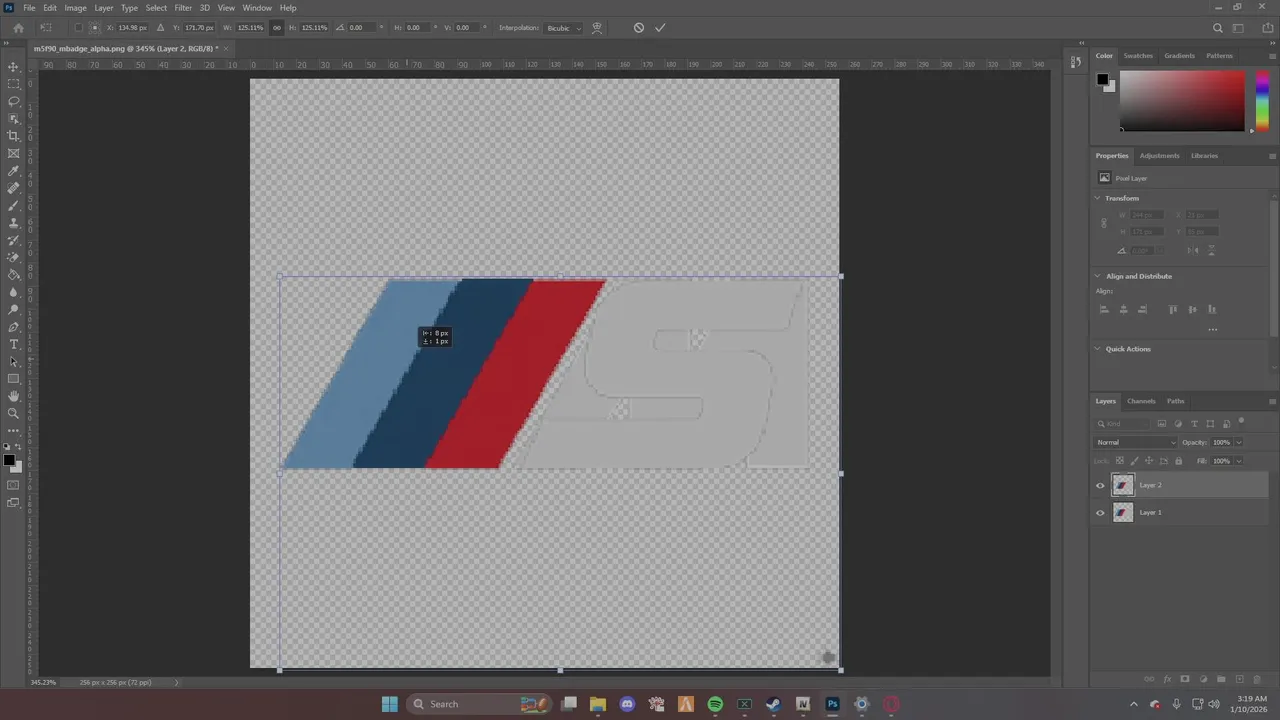
Task: Select the Path Selection tool
Action: pyautogui.click(x=14, y=361)
